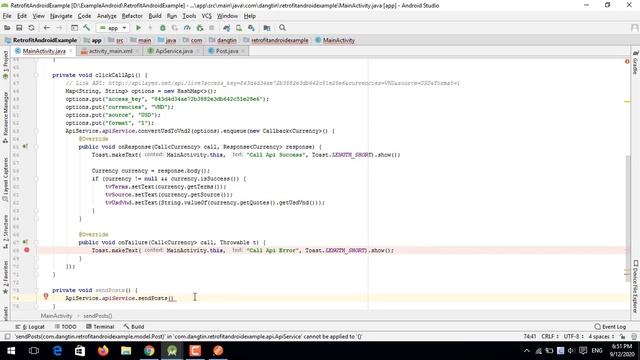The image size is (640, 360).
Task: Open Chrome from the Windows taskbar
Action: [149, 351]
